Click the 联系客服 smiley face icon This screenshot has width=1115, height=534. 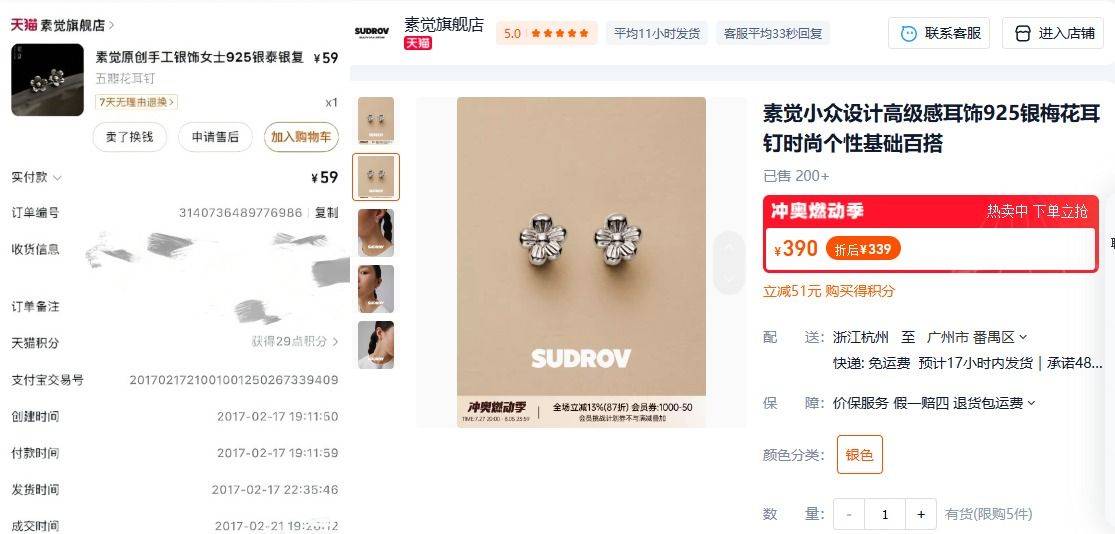pyautogui.click(x=908, y=33)
